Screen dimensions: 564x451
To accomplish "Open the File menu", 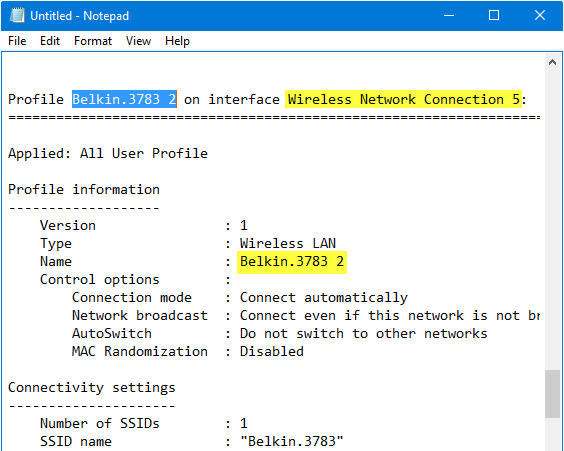I will coord(17,41).
